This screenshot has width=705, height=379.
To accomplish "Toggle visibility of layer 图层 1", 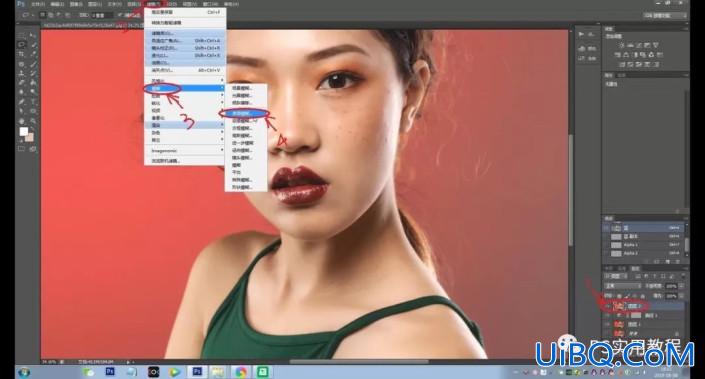I will point(607,324).
